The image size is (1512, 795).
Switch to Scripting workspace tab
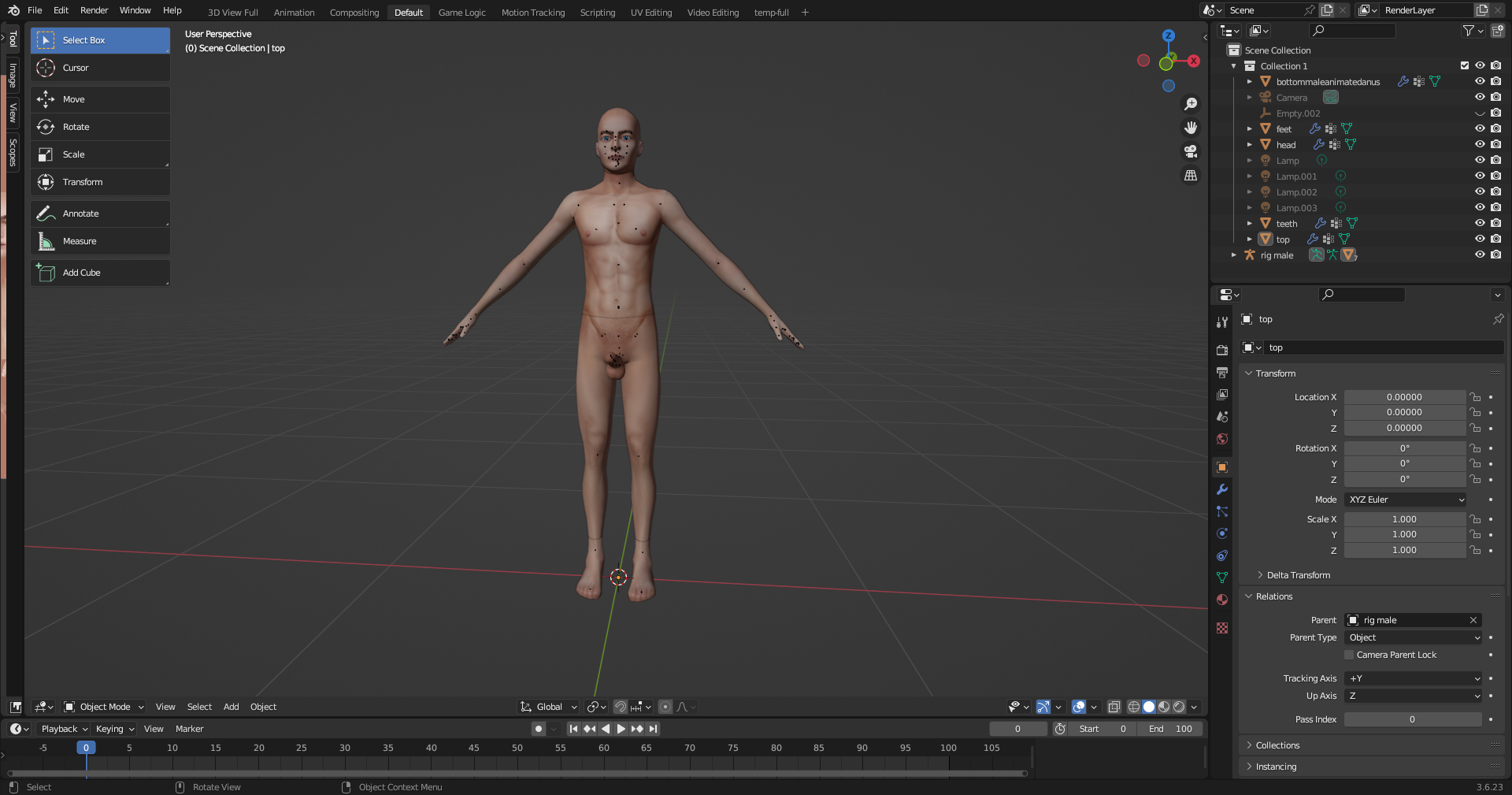(598, 13)
